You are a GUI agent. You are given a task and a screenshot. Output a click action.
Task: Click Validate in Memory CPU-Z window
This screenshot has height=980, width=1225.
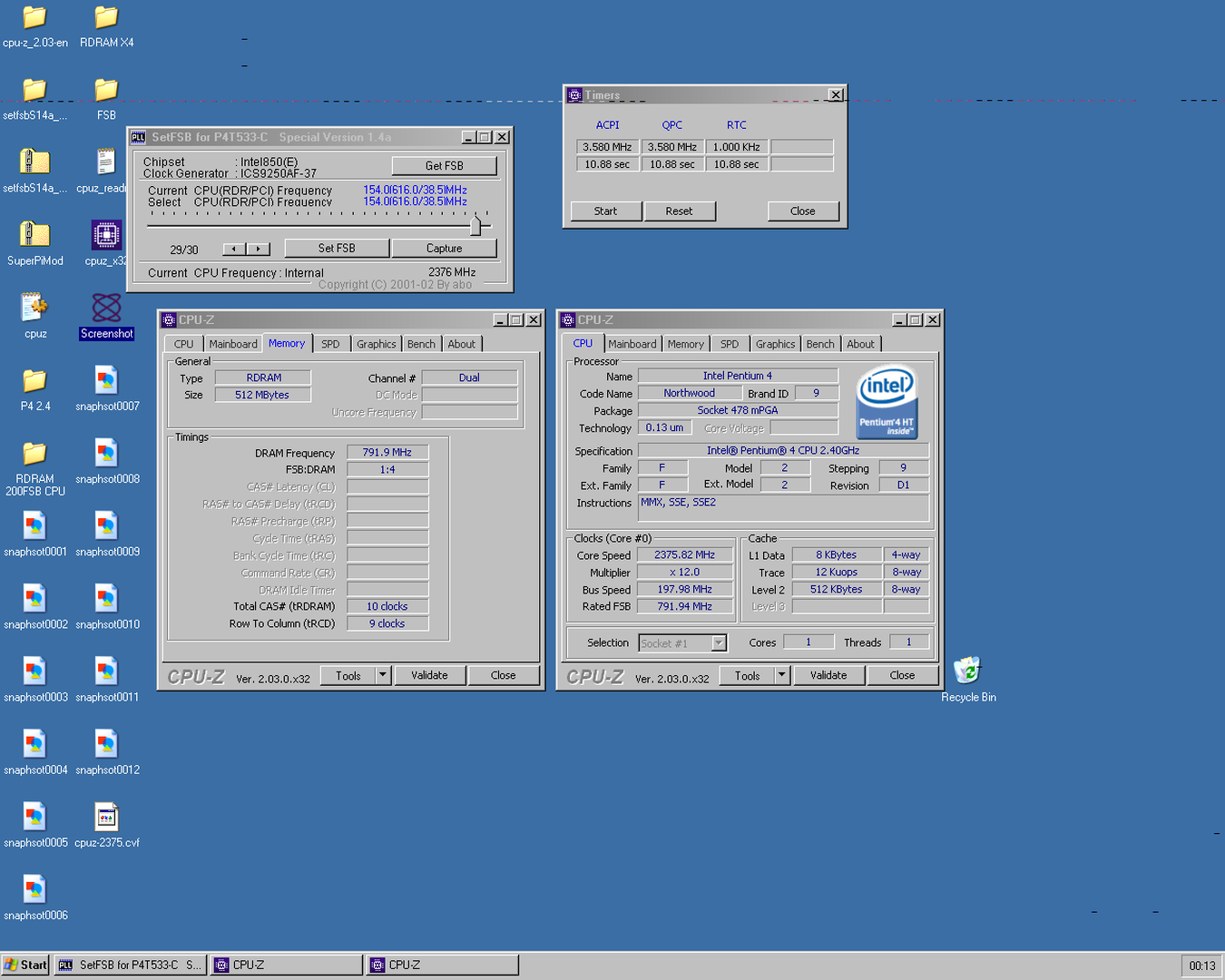click(x=429, y=675)
